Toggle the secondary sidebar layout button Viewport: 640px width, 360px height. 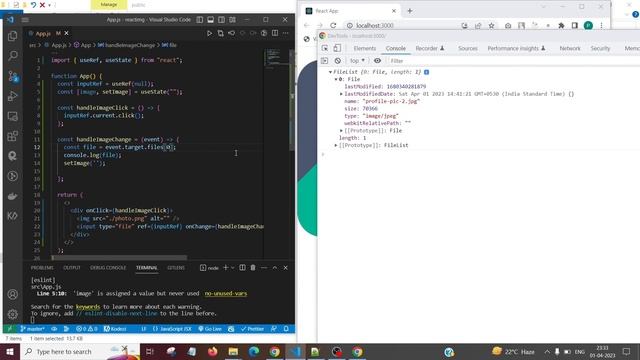[x=221, y=20]
